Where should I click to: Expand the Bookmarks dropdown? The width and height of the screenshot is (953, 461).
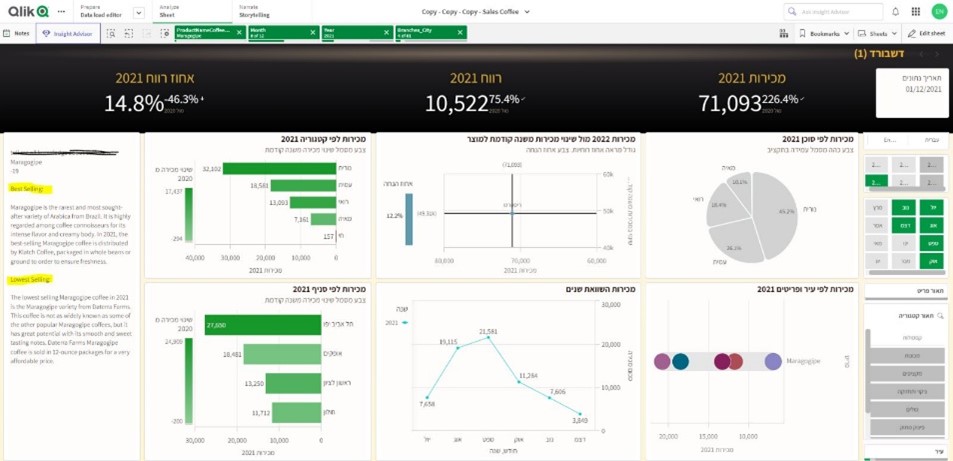[823, 33]
